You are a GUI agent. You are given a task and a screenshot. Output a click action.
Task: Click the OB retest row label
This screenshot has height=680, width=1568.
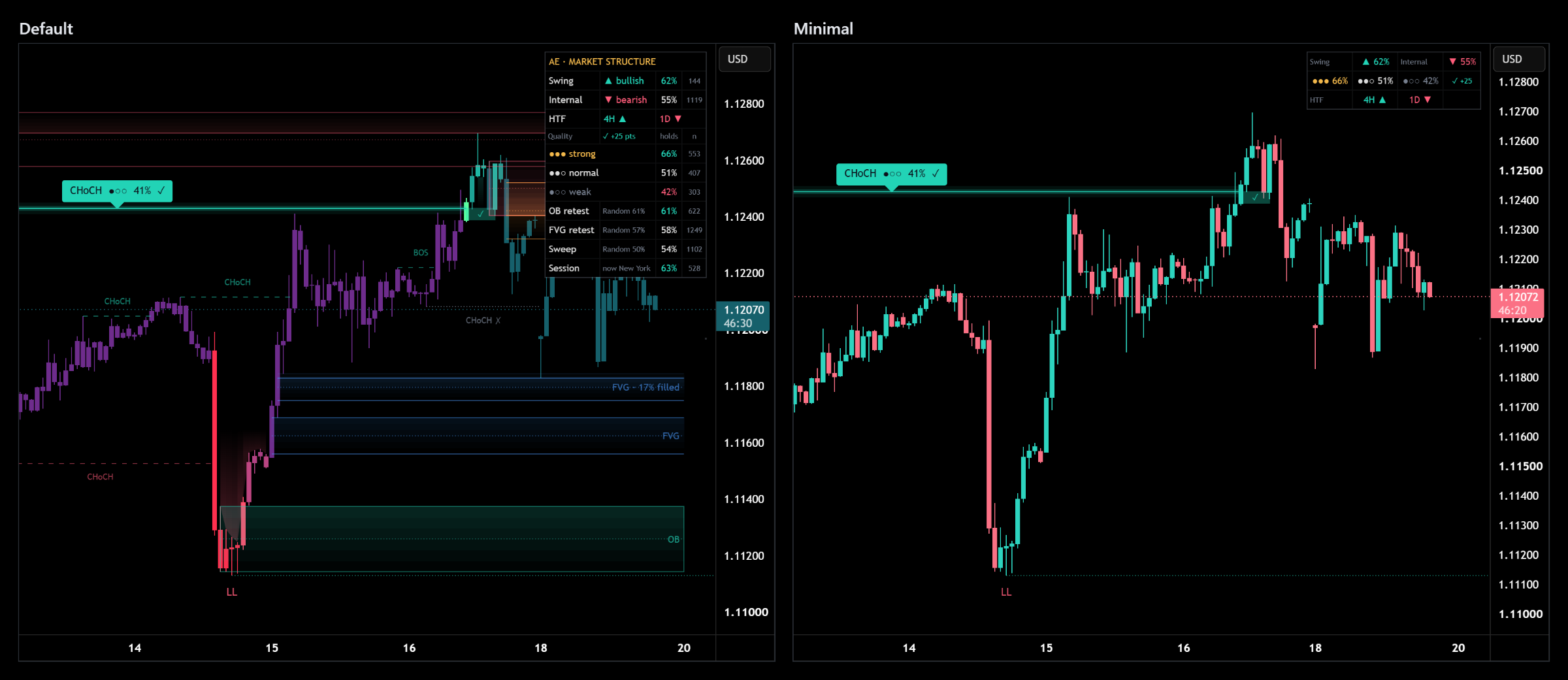pos(569,211)
